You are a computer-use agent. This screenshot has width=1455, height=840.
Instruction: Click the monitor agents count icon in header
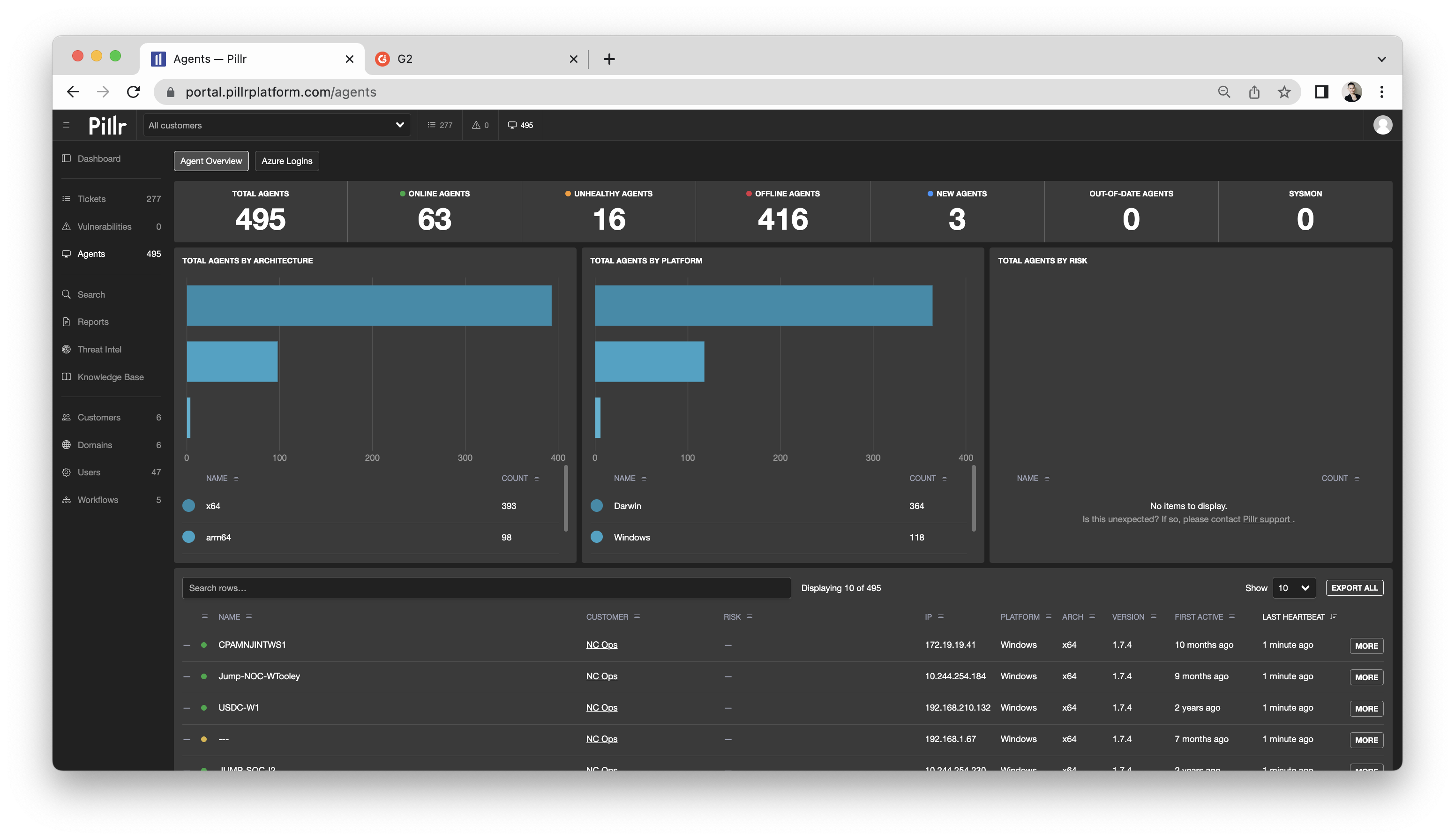tap(512, 125)
